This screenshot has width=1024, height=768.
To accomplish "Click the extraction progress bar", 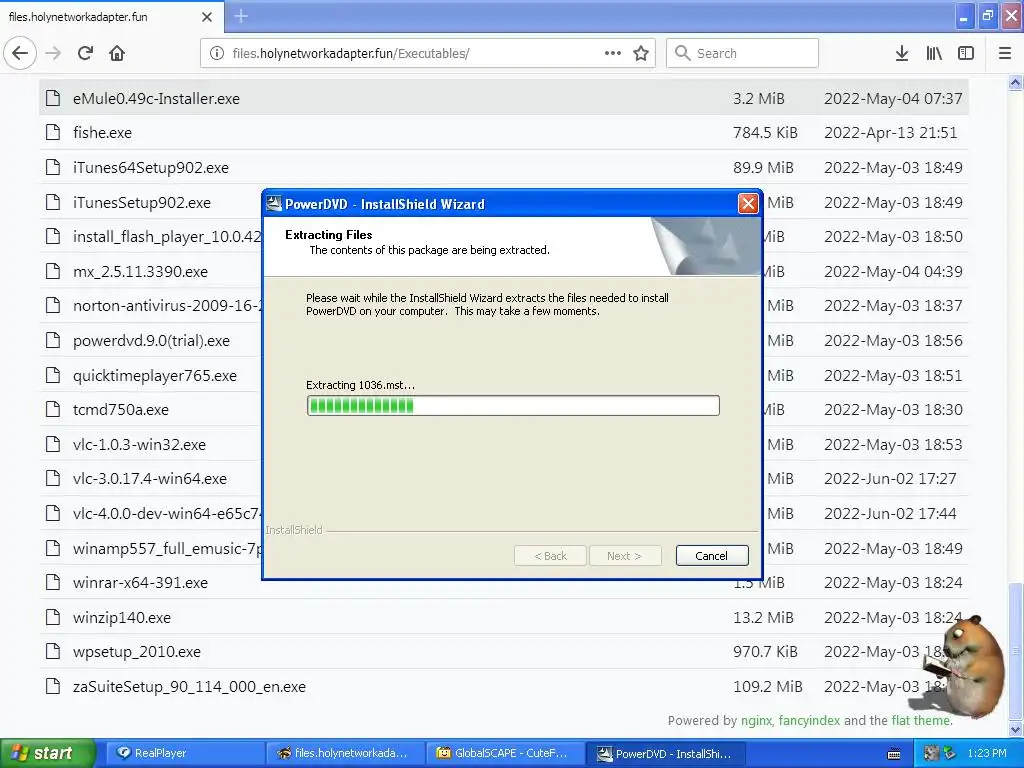I will (513, 406).
